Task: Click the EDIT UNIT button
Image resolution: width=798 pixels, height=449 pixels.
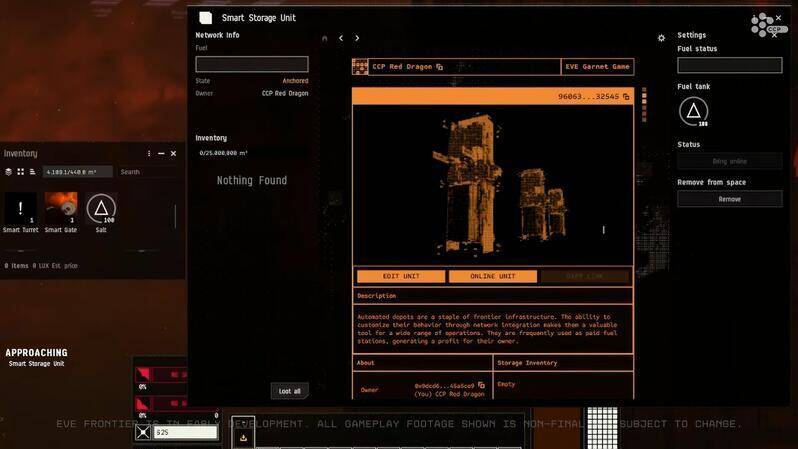Action: pos(401,276)
